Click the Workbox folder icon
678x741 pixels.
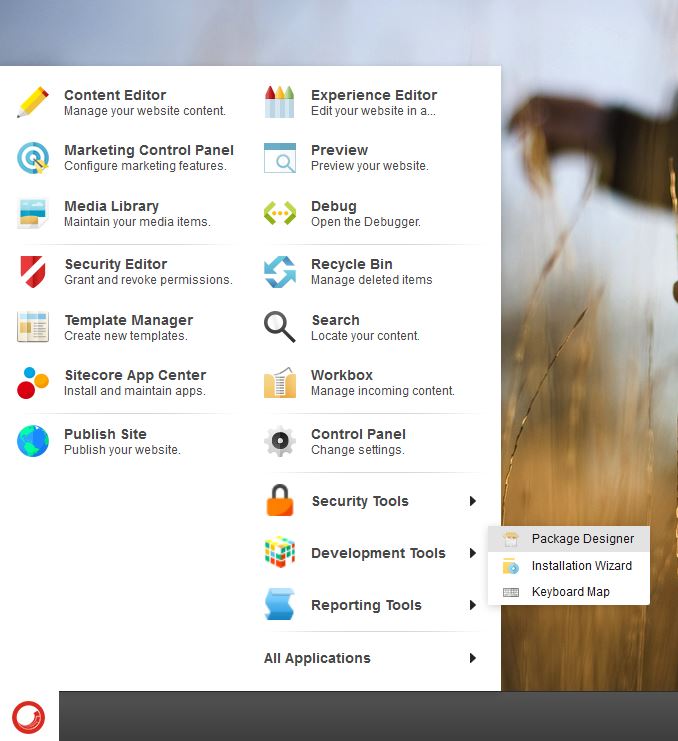280,383
